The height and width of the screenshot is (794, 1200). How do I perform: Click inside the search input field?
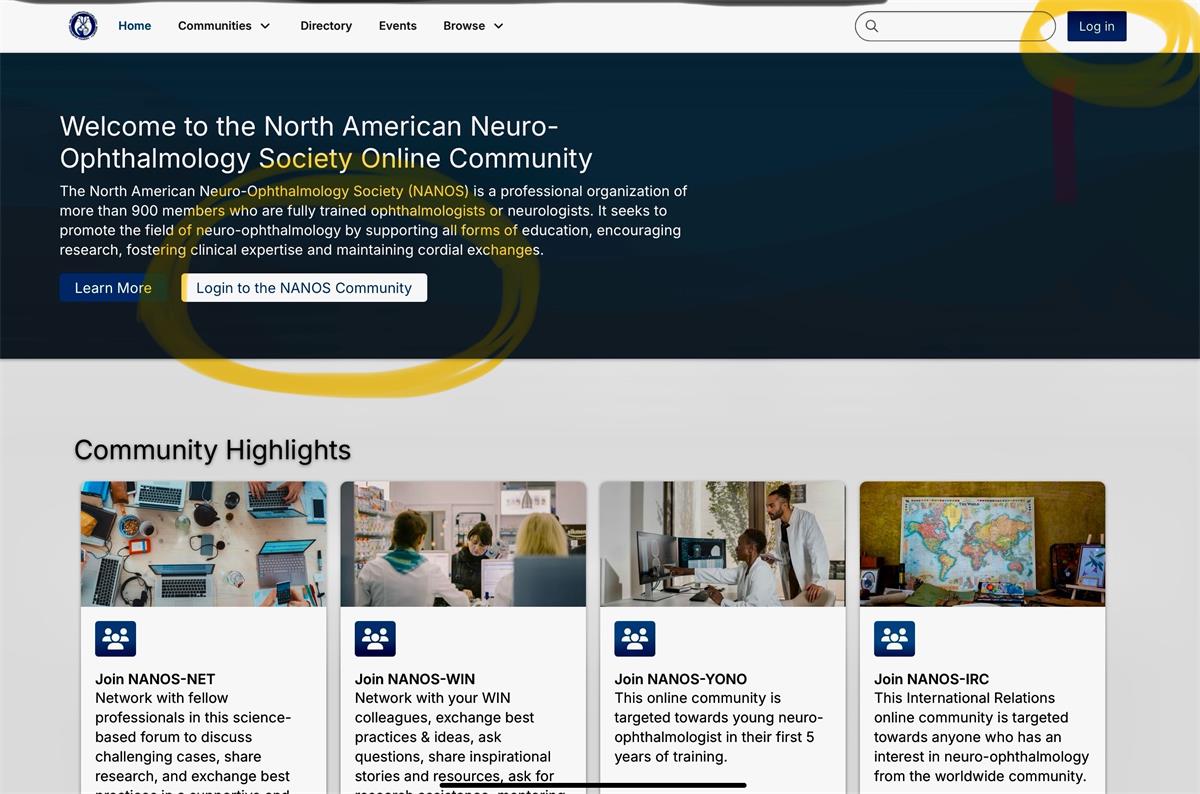pyautogui.click(x=955, y=26)
